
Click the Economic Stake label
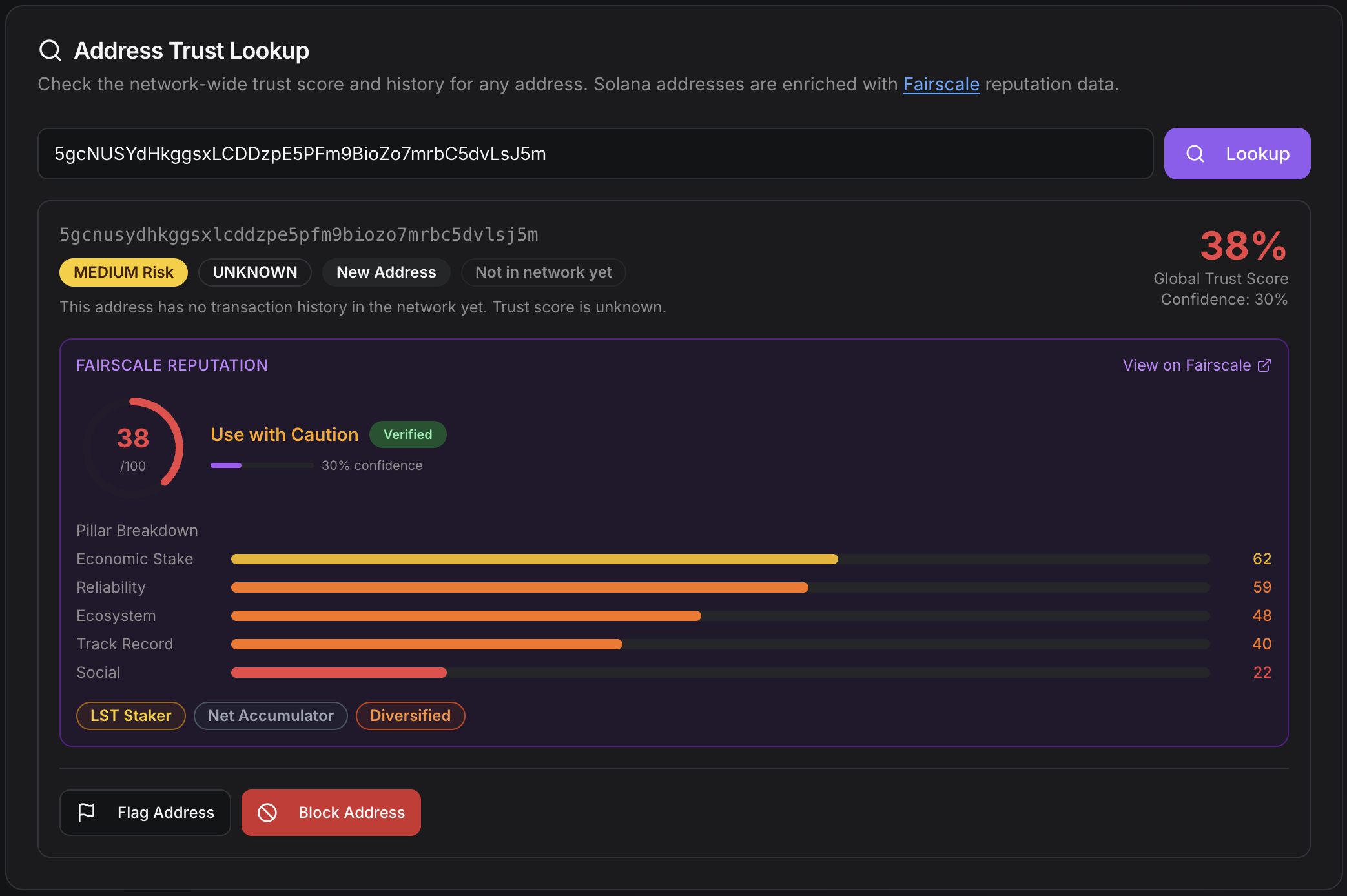pos(135,559)
